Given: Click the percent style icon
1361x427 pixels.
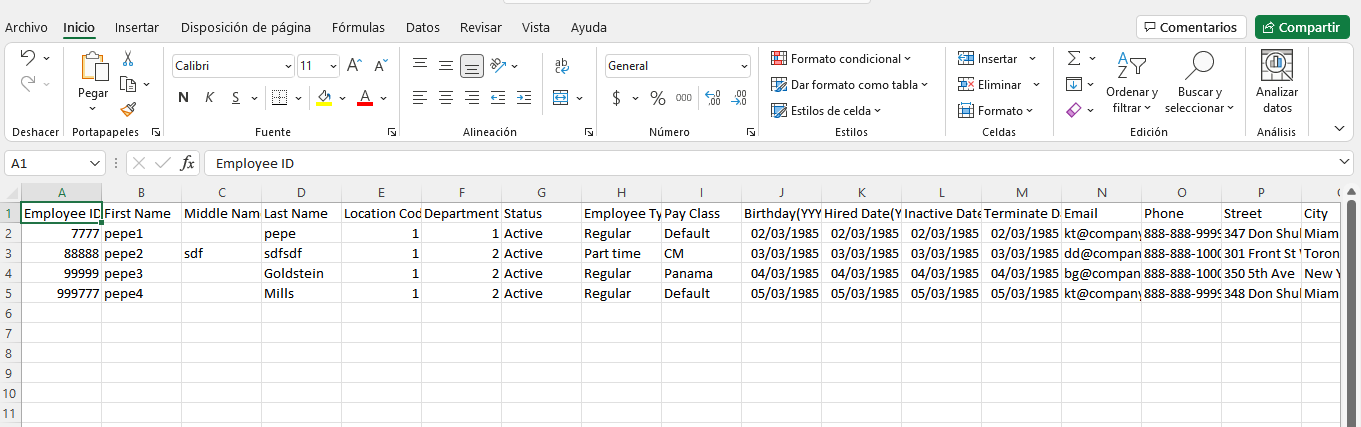Looking at the screenshot, I should (657, 98).
